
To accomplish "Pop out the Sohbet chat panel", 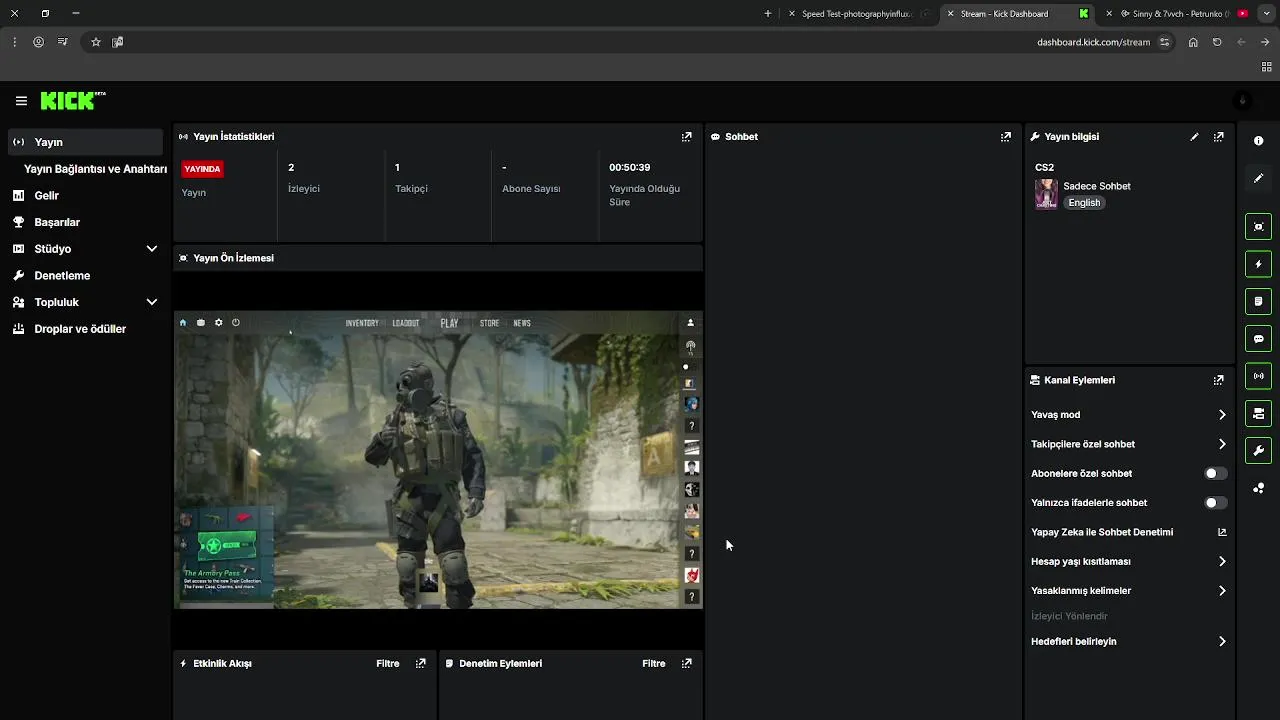I will click(x=1006, y=137).
